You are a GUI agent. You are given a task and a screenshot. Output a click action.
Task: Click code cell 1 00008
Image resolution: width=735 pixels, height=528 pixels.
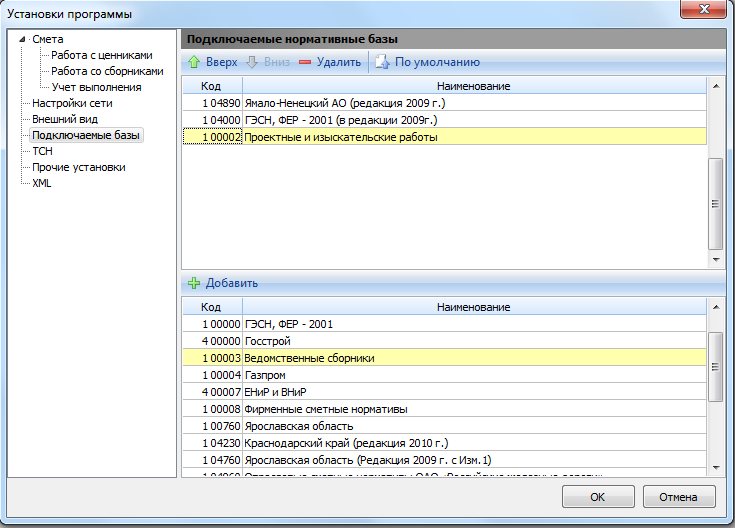(212, 409)
